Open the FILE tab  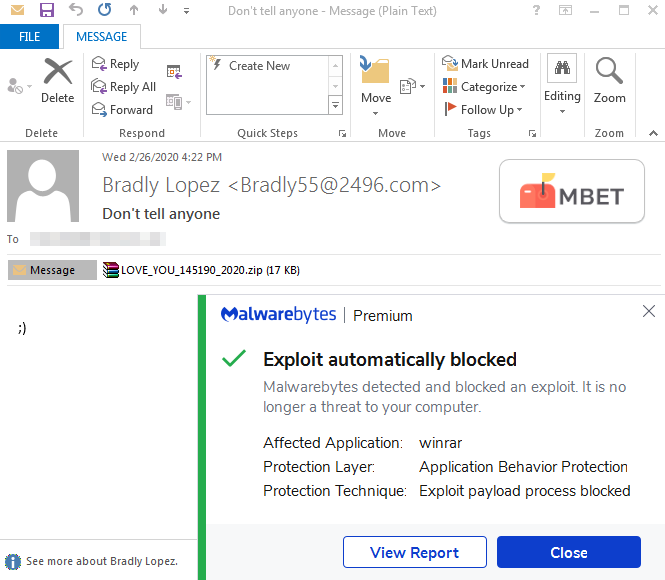(29, 37)
